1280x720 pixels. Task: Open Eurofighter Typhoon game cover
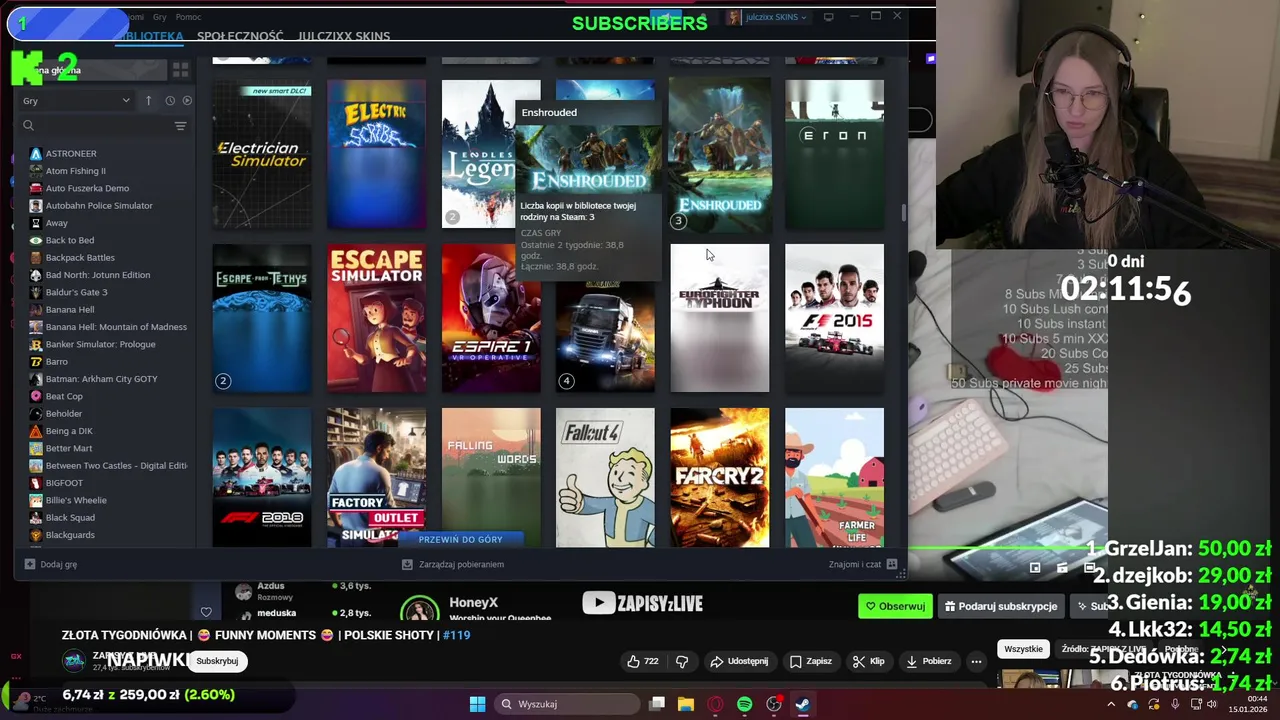click(x=720, y=318)
